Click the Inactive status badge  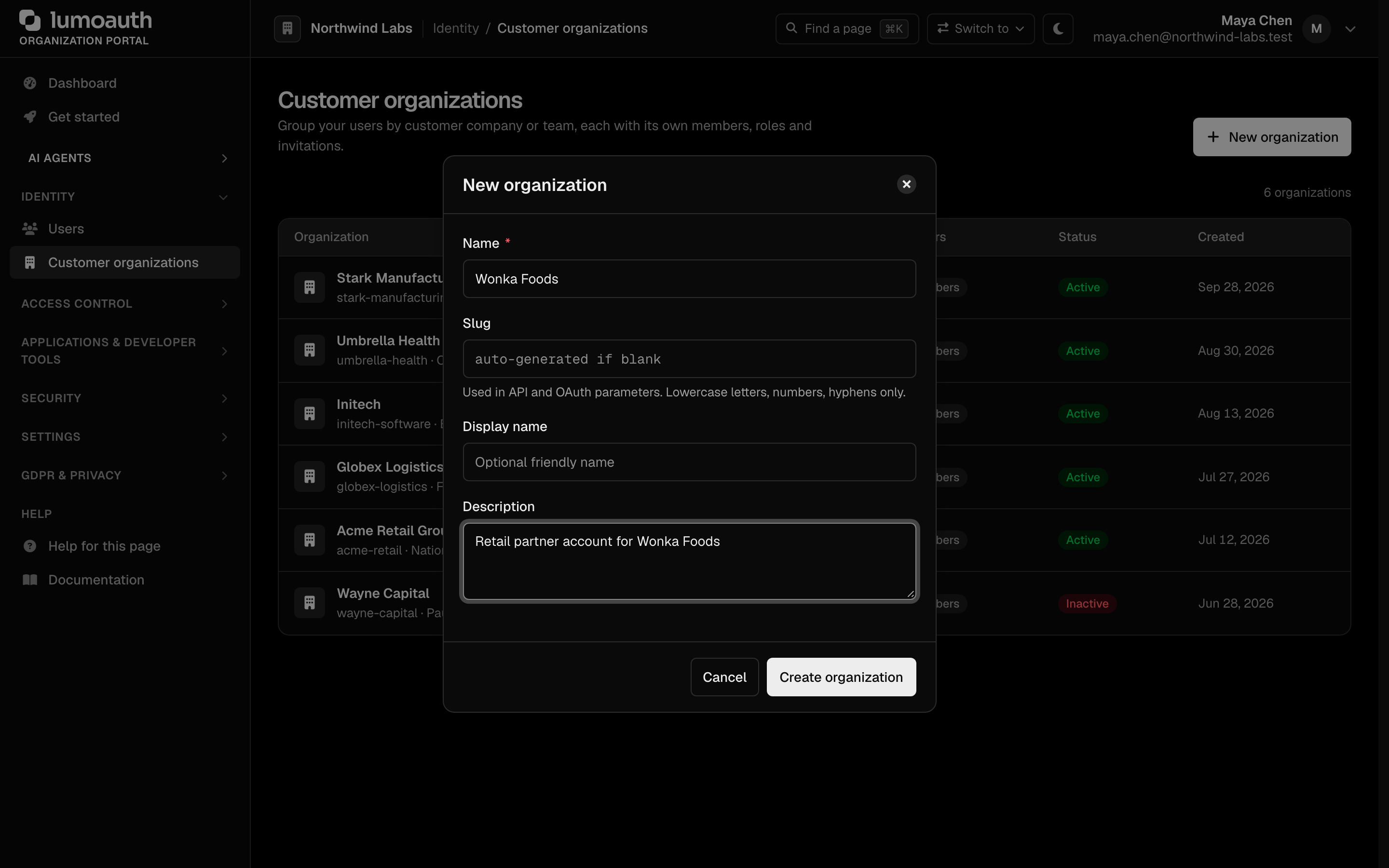(x=1087, y=603)
